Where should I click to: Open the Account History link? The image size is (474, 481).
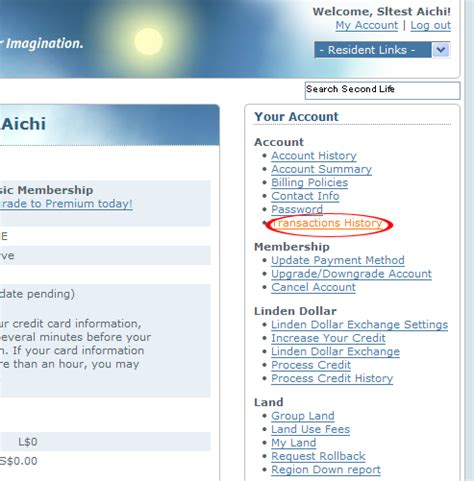(x=314, y=156)
